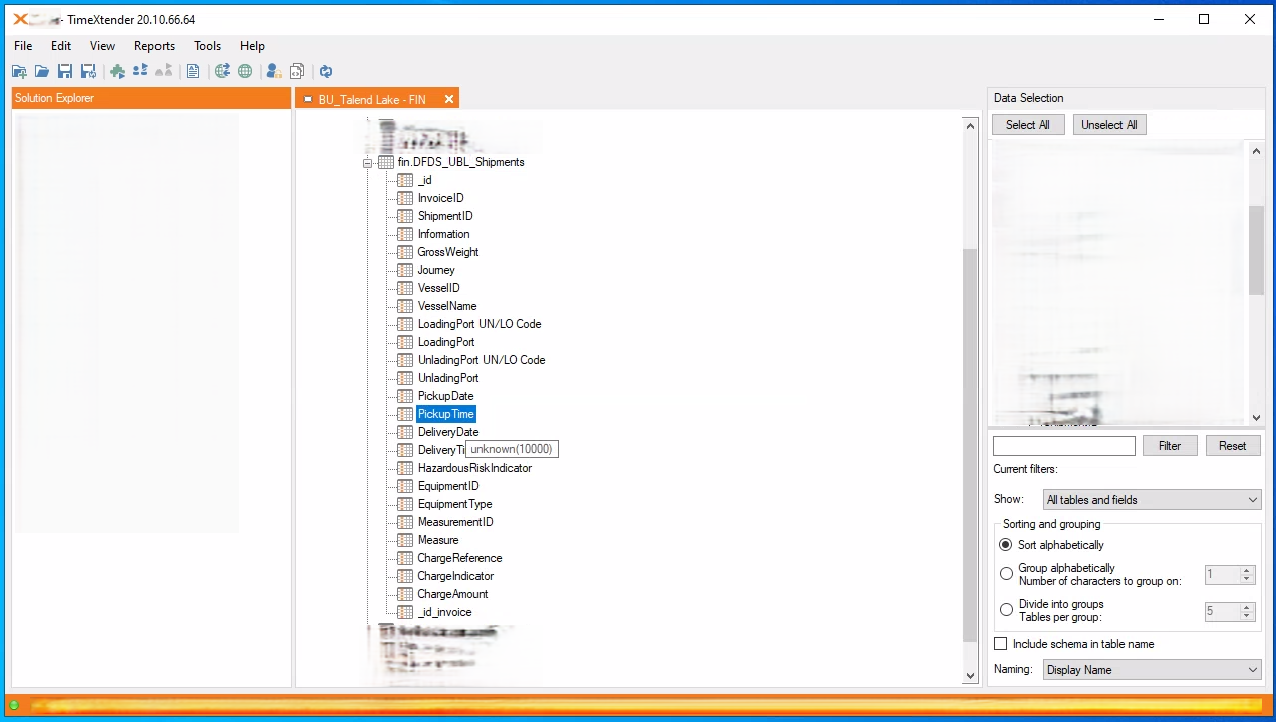Click the field icon beside GrossWeight
Screen dimensions: 1276x722
pos(405,252)
